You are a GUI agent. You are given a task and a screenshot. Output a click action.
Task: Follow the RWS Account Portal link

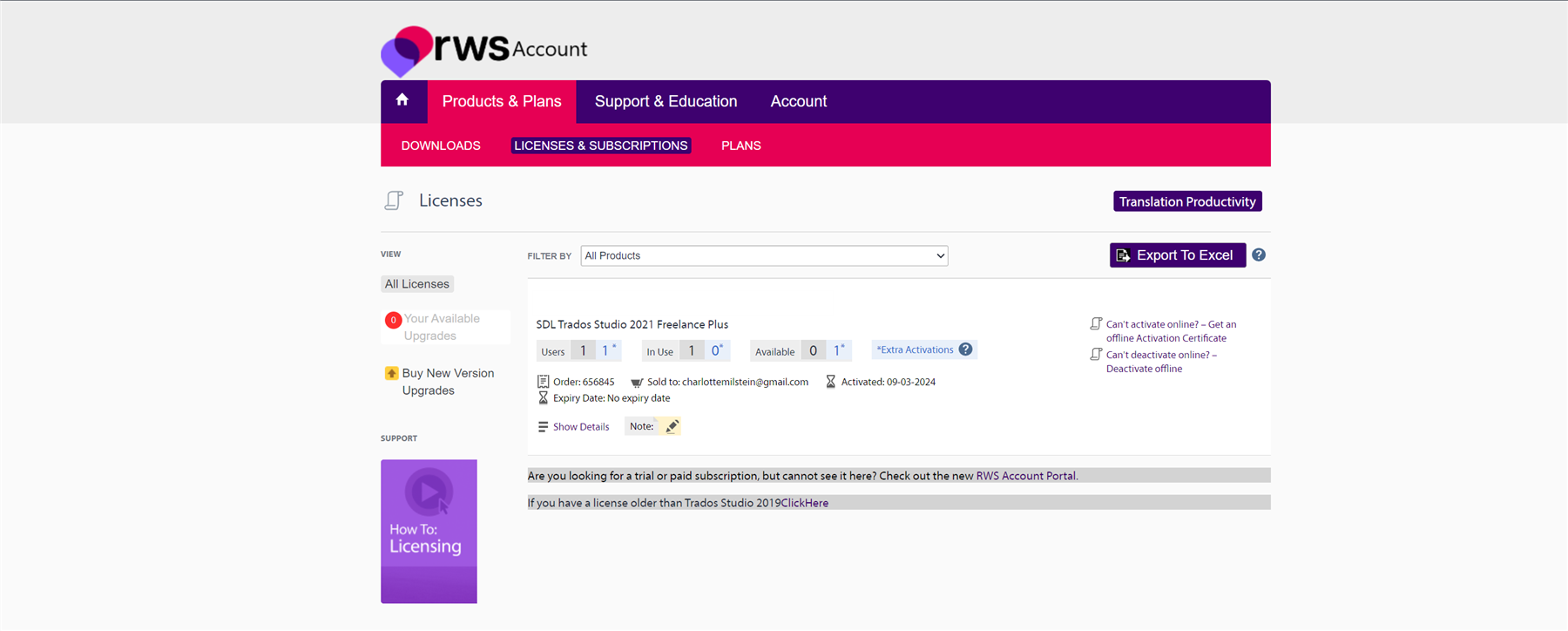click(x=1026, y=476)
